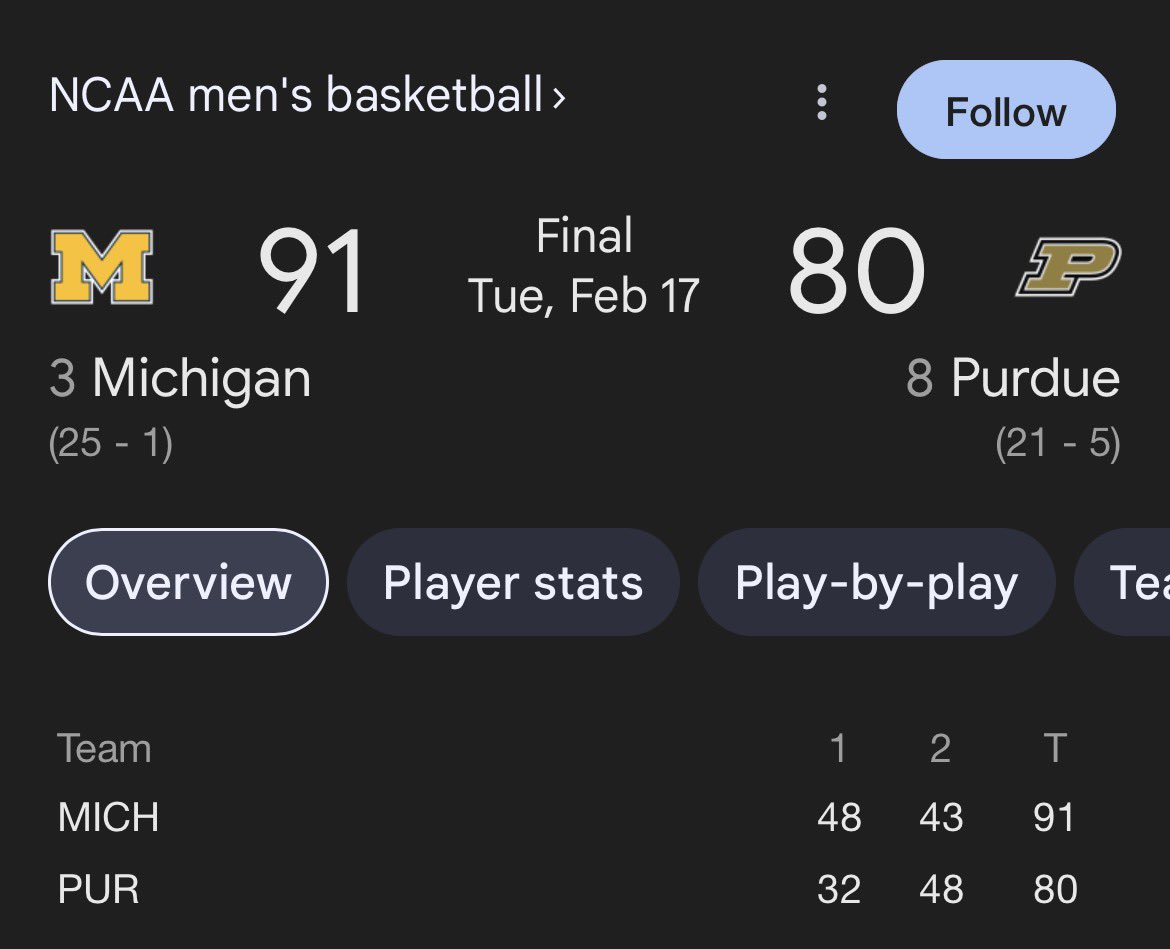
Task: Click the T total column header
Action: (x=1054, y=748)
